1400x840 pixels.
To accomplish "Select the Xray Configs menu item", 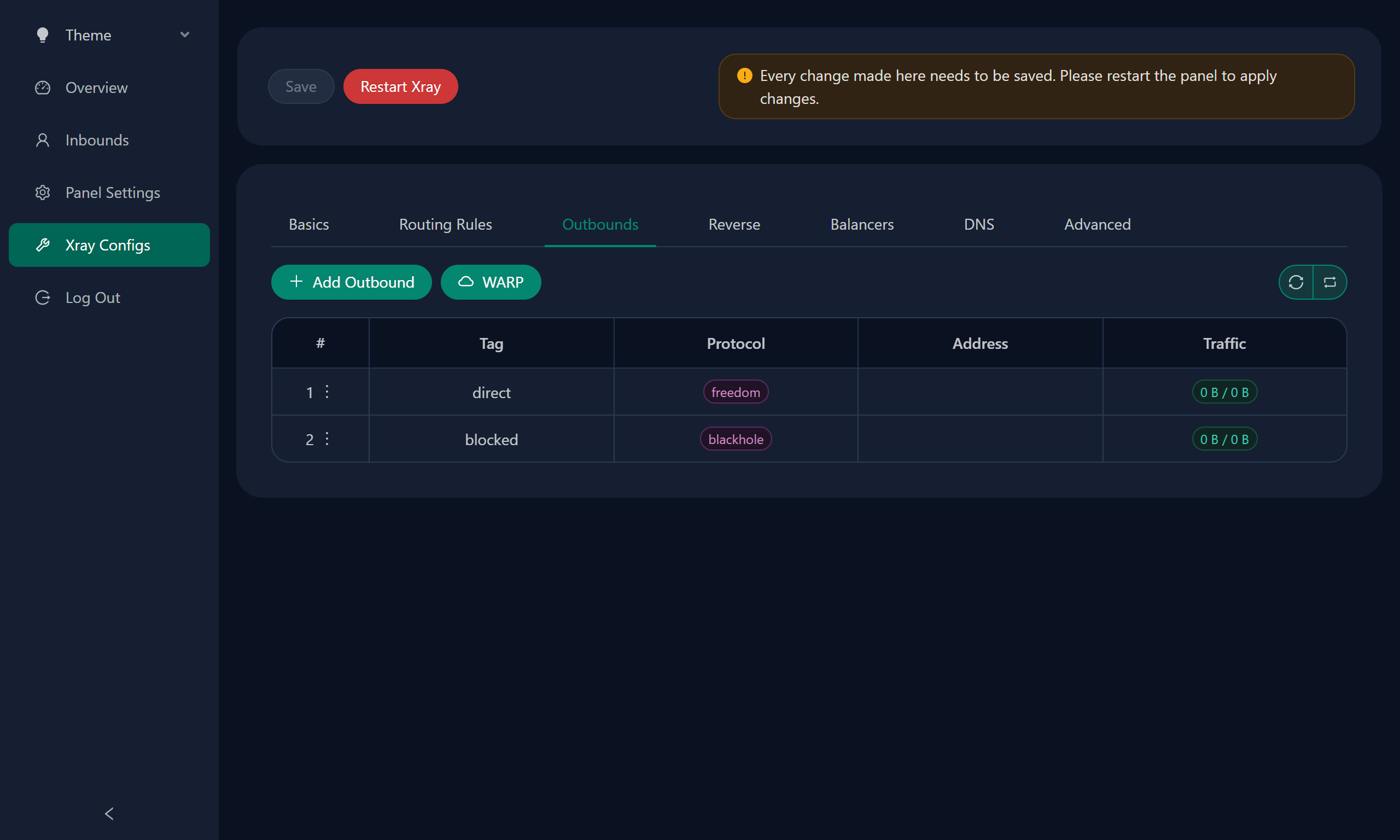I will point(109,245).
